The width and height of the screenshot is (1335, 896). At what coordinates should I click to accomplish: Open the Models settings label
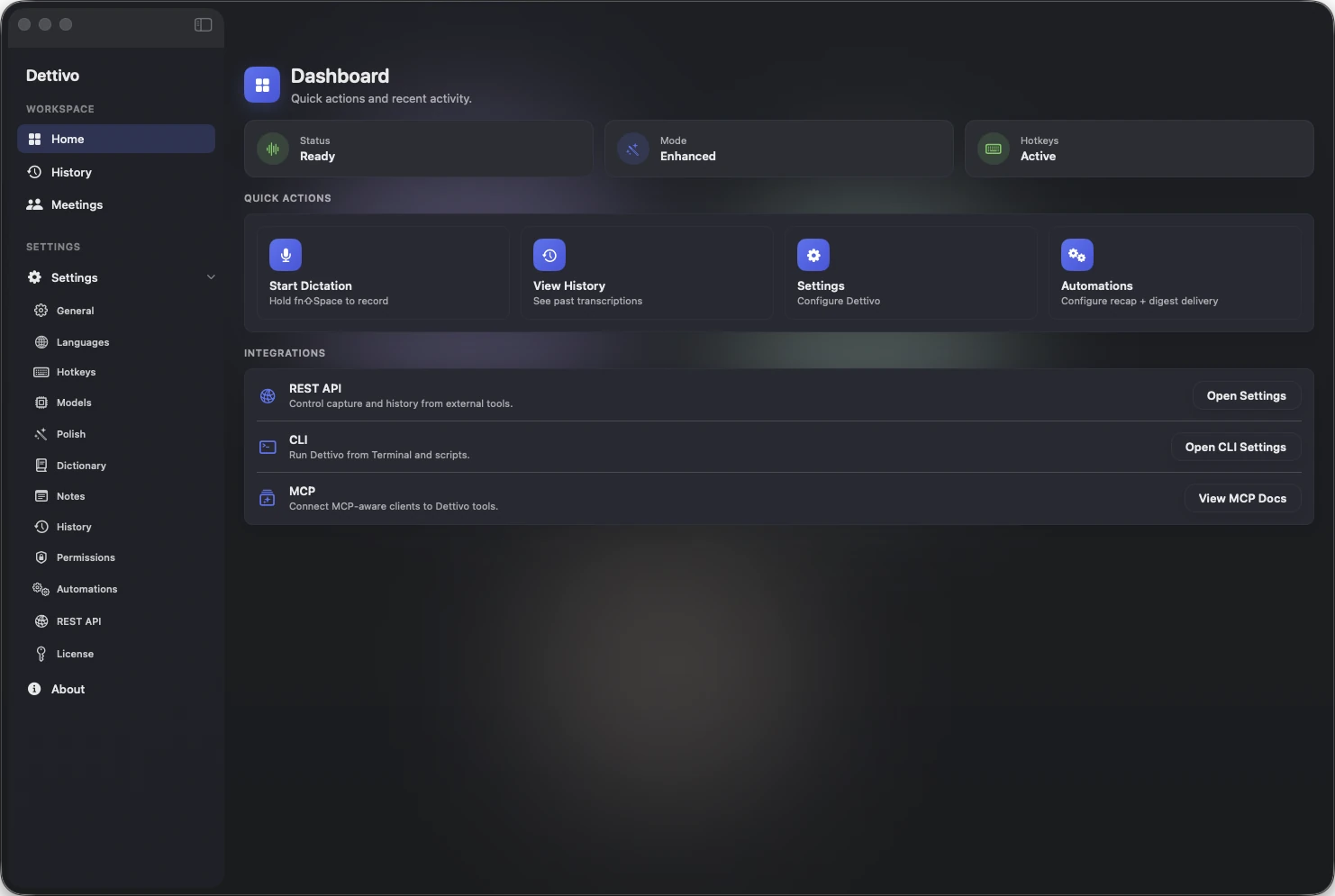tap(74, 403)
